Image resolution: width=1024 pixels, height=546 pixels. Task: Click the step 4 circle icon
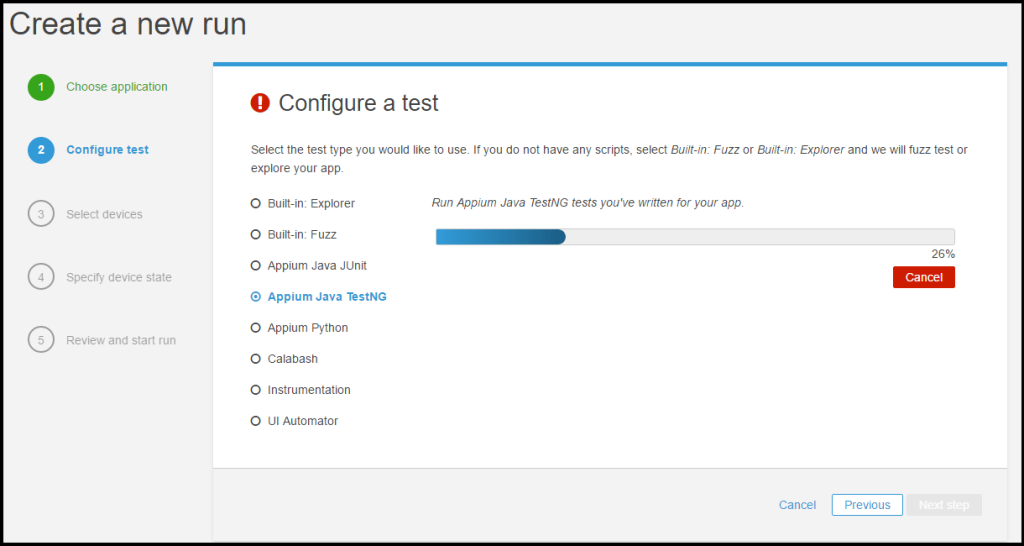(41, 277)
